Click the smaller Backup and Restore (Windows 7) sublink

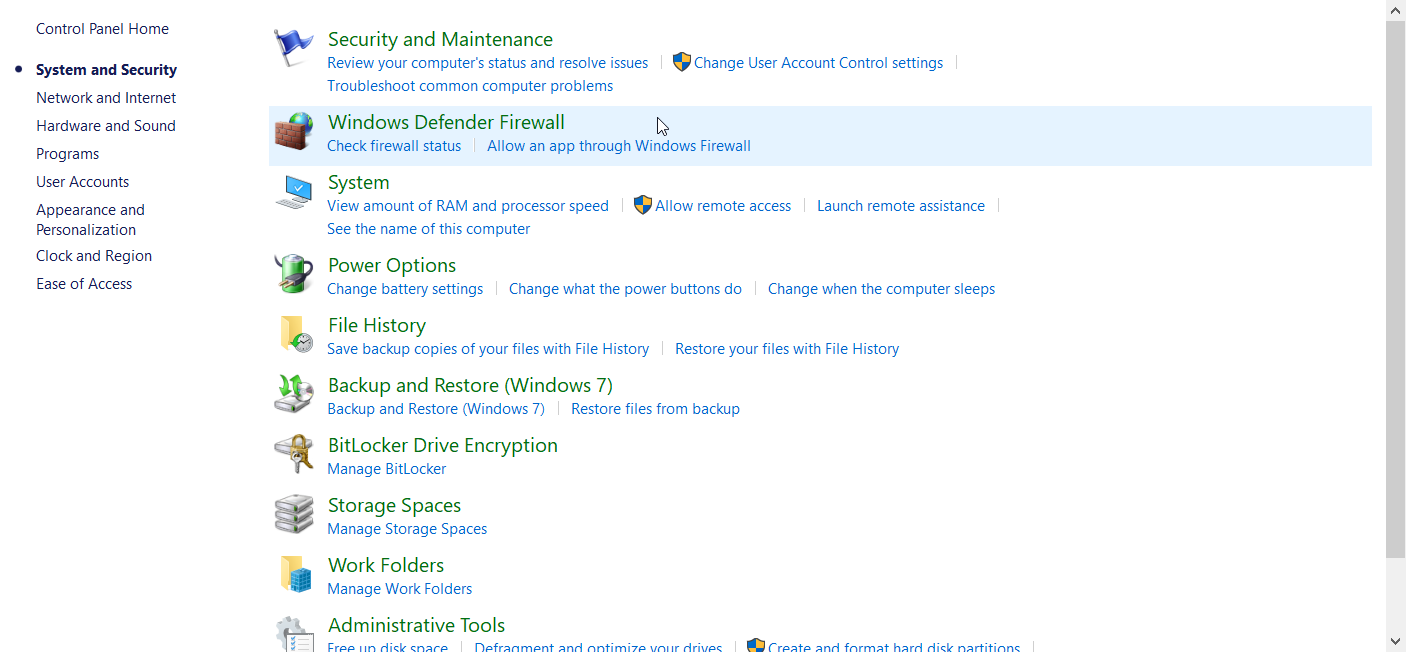coord(436,409)
